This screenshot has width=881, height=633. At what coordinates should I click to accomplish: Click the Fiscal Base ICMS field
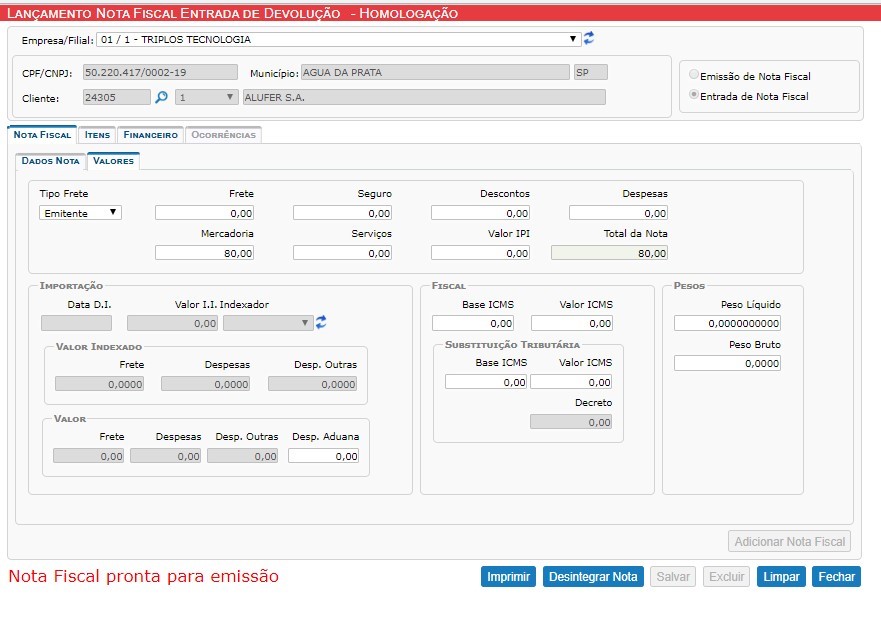coord(473,323)
